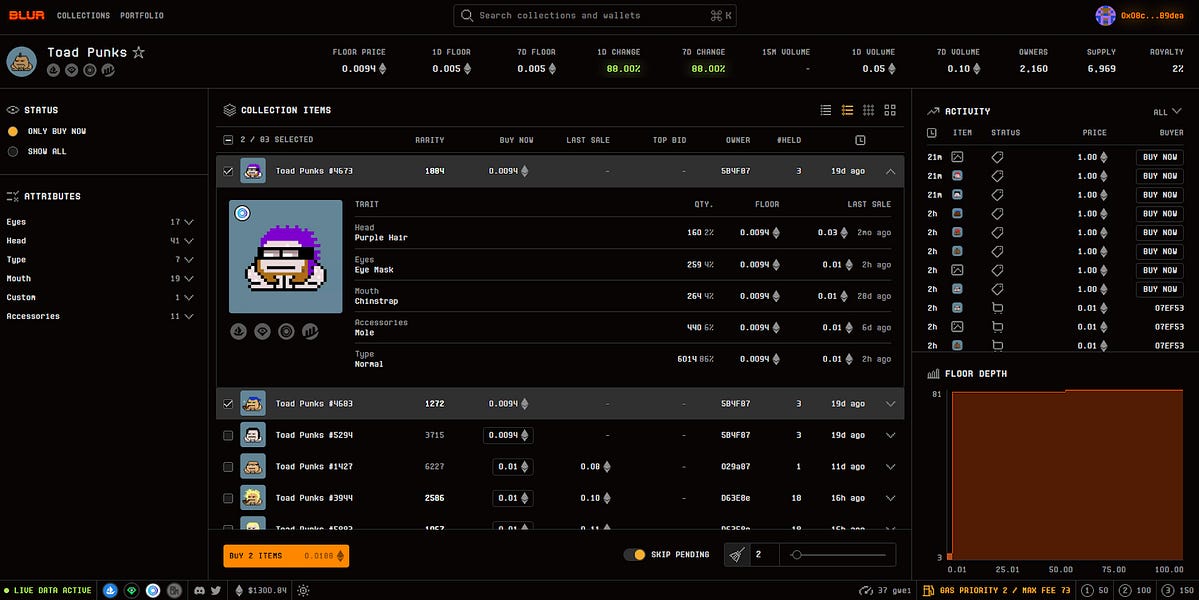
Task: Click the OpenSea icon in the status bar
Action: point(110,590)
